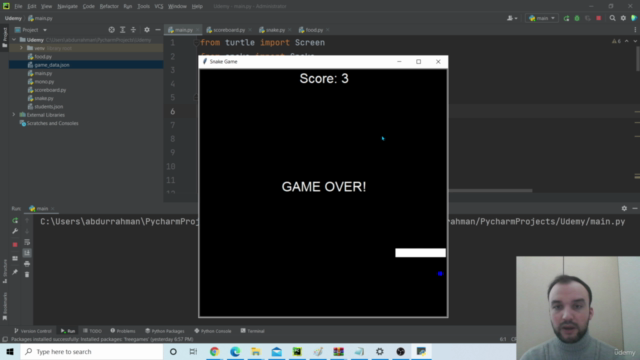Close the main.py editor tab

coord(198,30)
